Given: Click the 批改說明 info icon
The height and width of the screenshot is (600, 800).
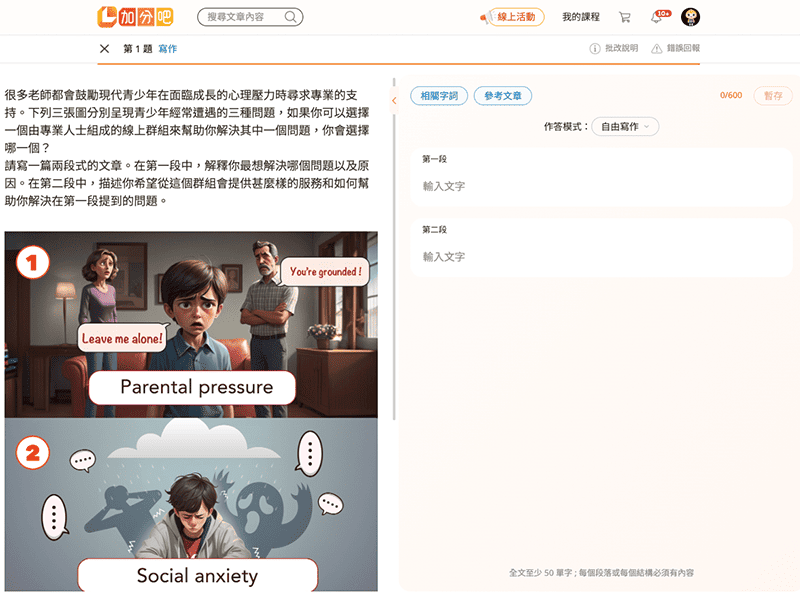Looking at the screenshot, I should (x=595, y=49).
